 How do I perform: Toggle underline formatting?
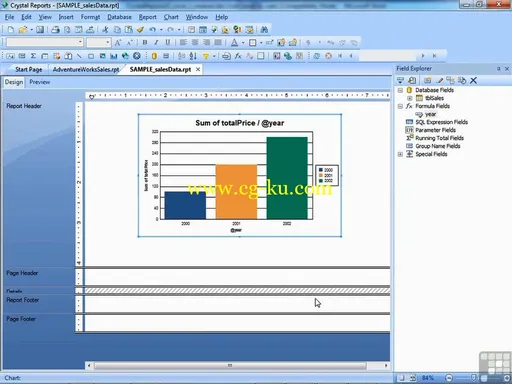point(168,42)
